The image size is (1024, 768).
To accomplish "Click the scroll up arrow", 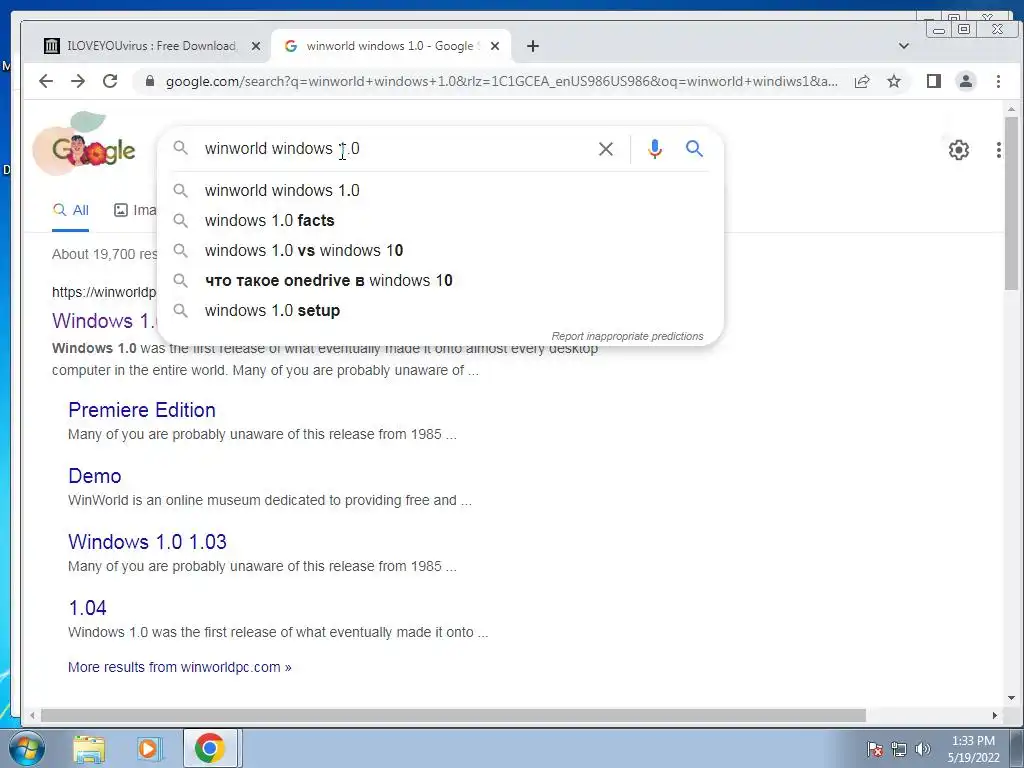I will click(1011, 109).
